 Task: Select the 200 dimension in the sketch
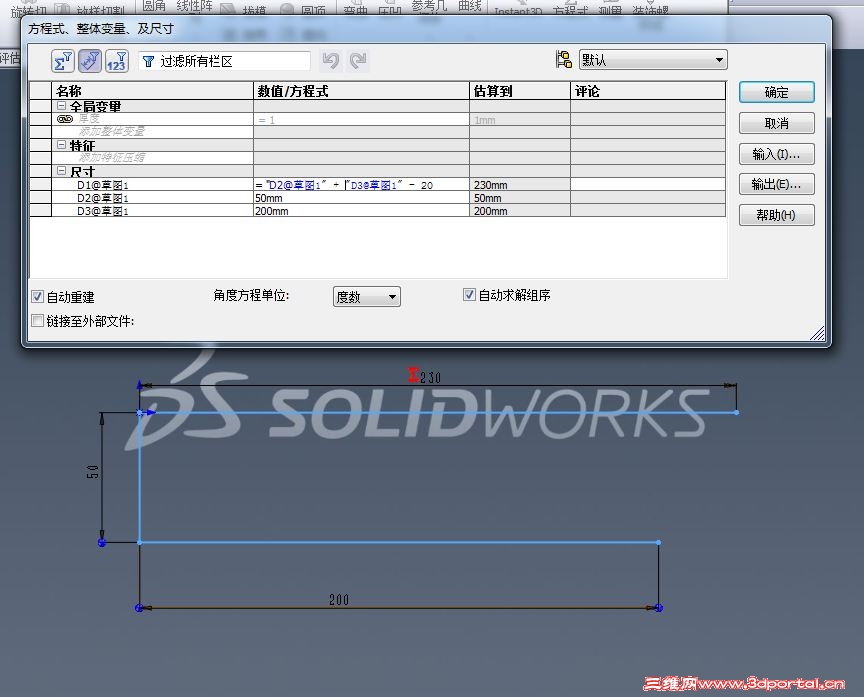[339, 599]
